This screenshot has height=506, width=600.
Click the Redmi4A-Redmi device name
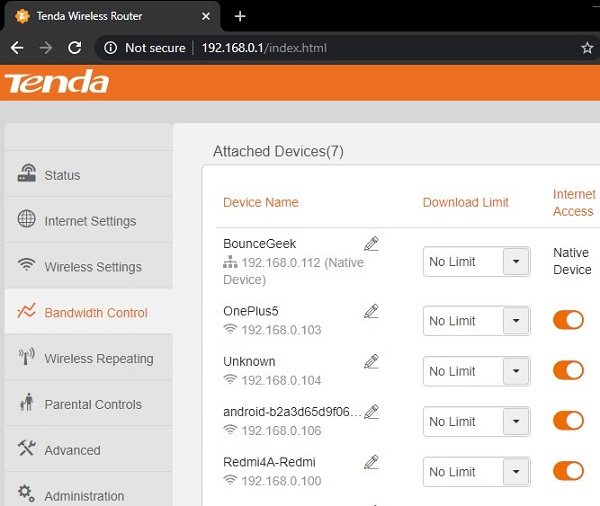tap(269, 462)
